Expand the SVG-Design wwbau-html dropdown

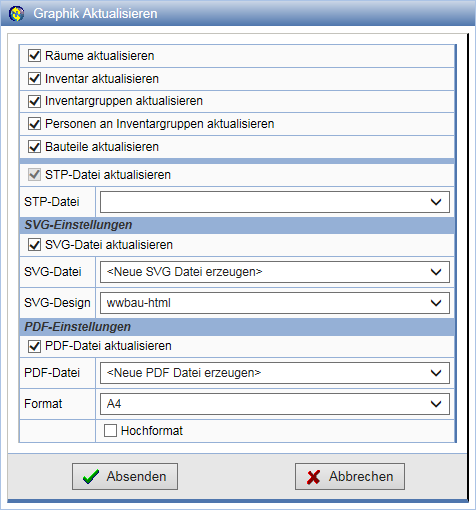pos(275,303)
